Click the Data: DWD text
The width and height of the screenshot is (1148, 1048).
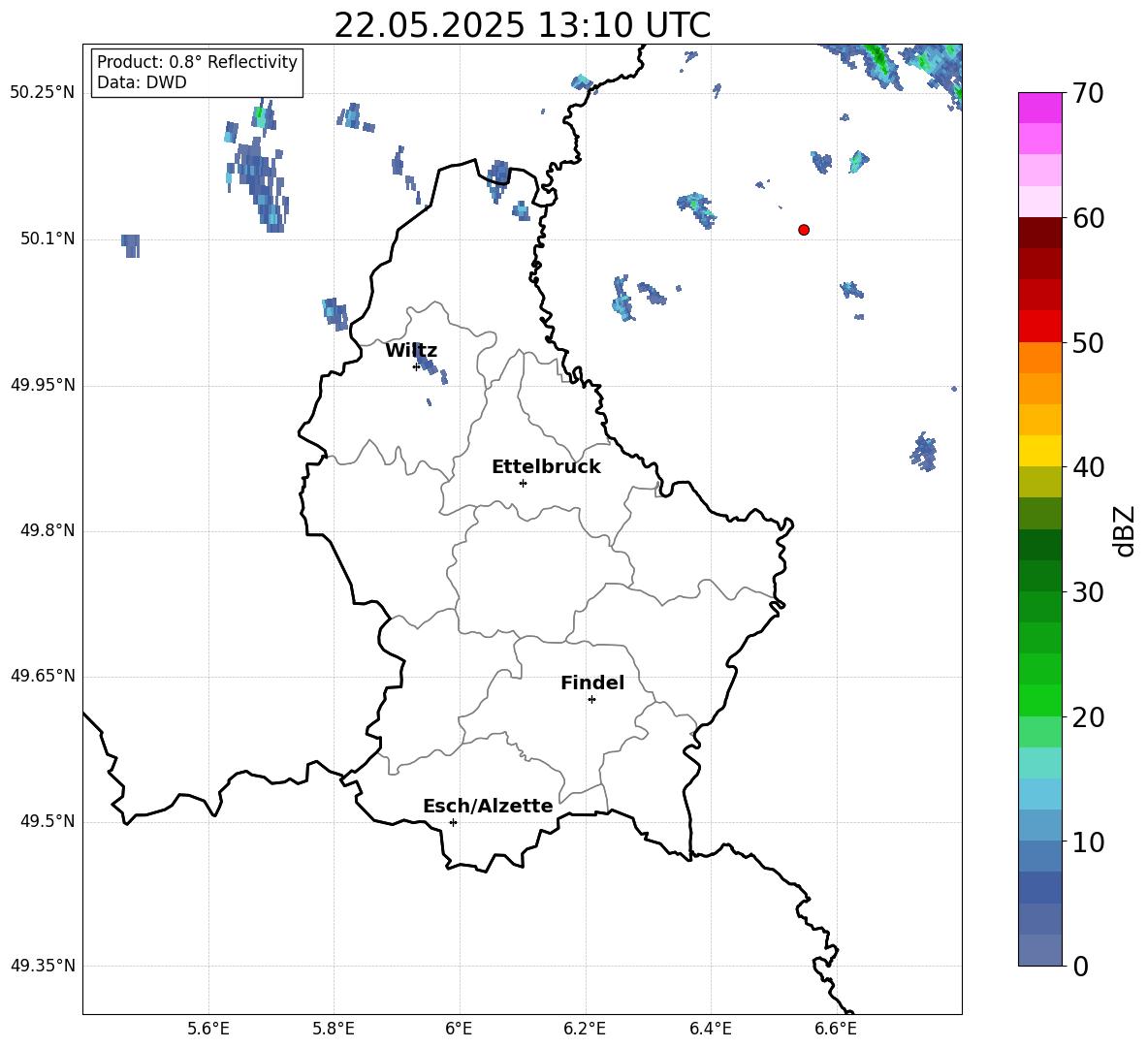tap(142, 82)
